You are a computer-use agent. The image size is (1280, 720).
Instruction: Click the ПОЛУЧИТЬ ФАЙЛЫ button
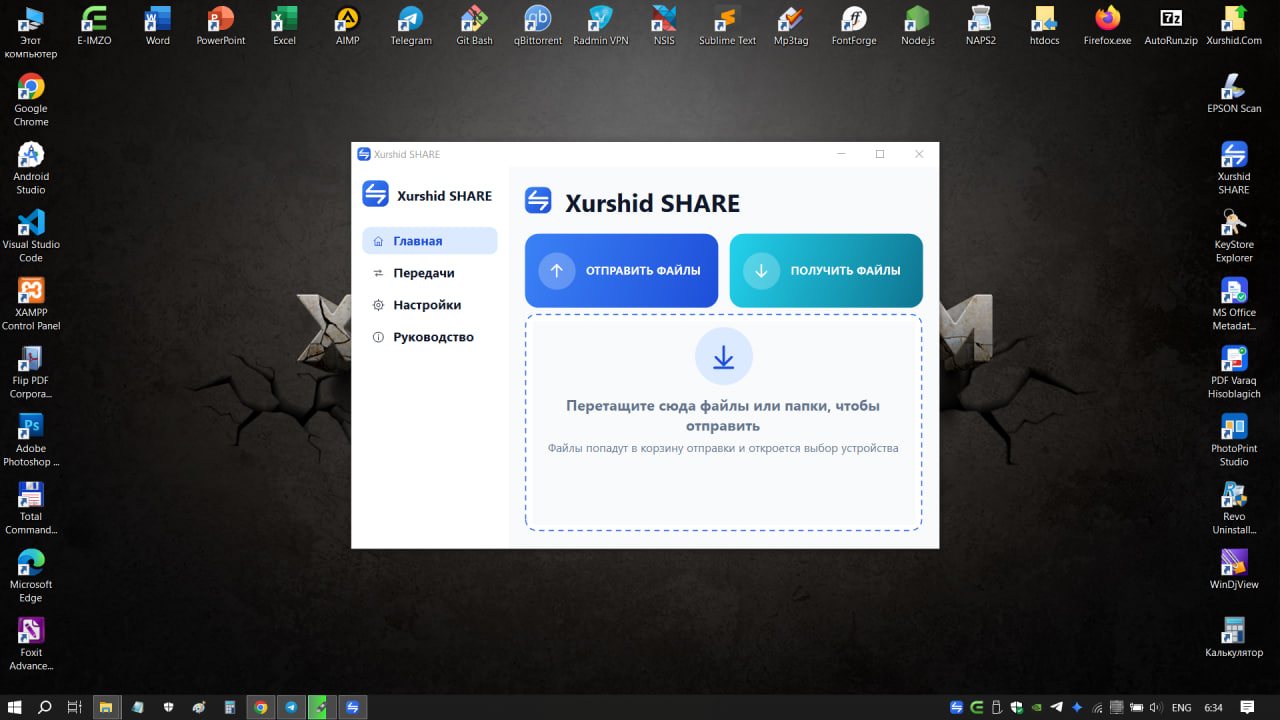[x=826, y=270]
